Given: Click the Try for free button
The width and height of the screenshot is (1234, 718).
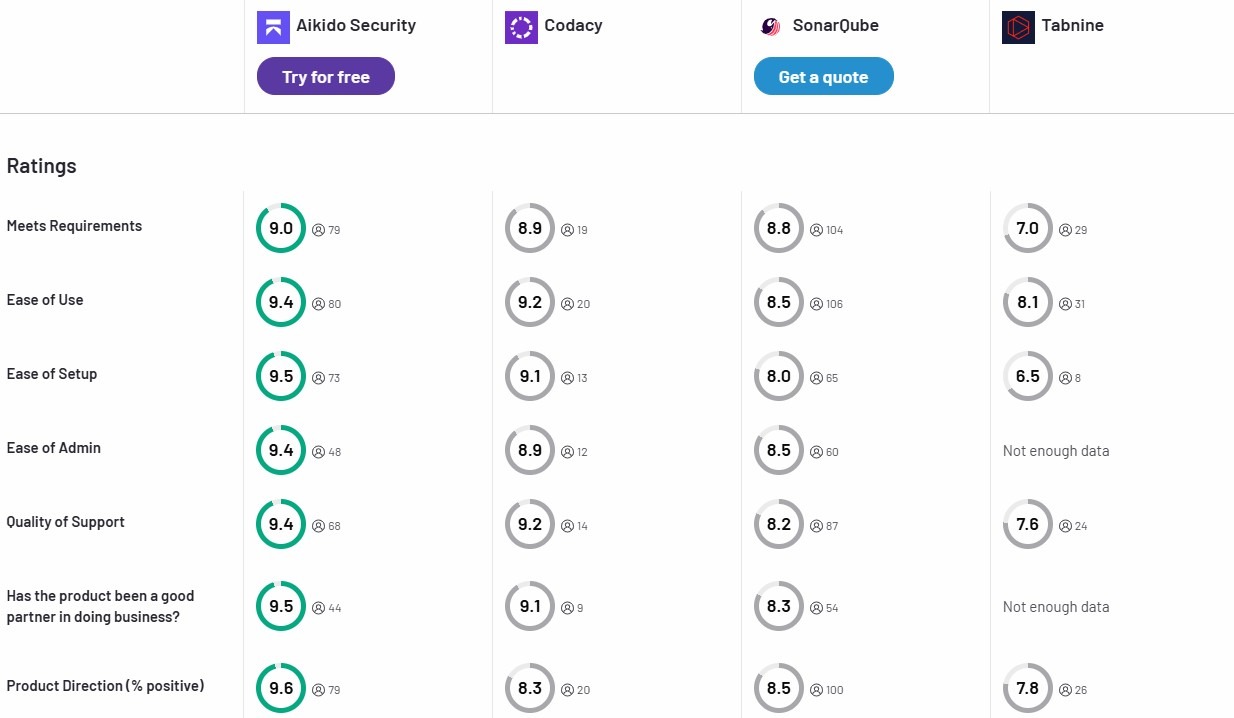Looking at the screenshot, I should click(x=326, y=76).
